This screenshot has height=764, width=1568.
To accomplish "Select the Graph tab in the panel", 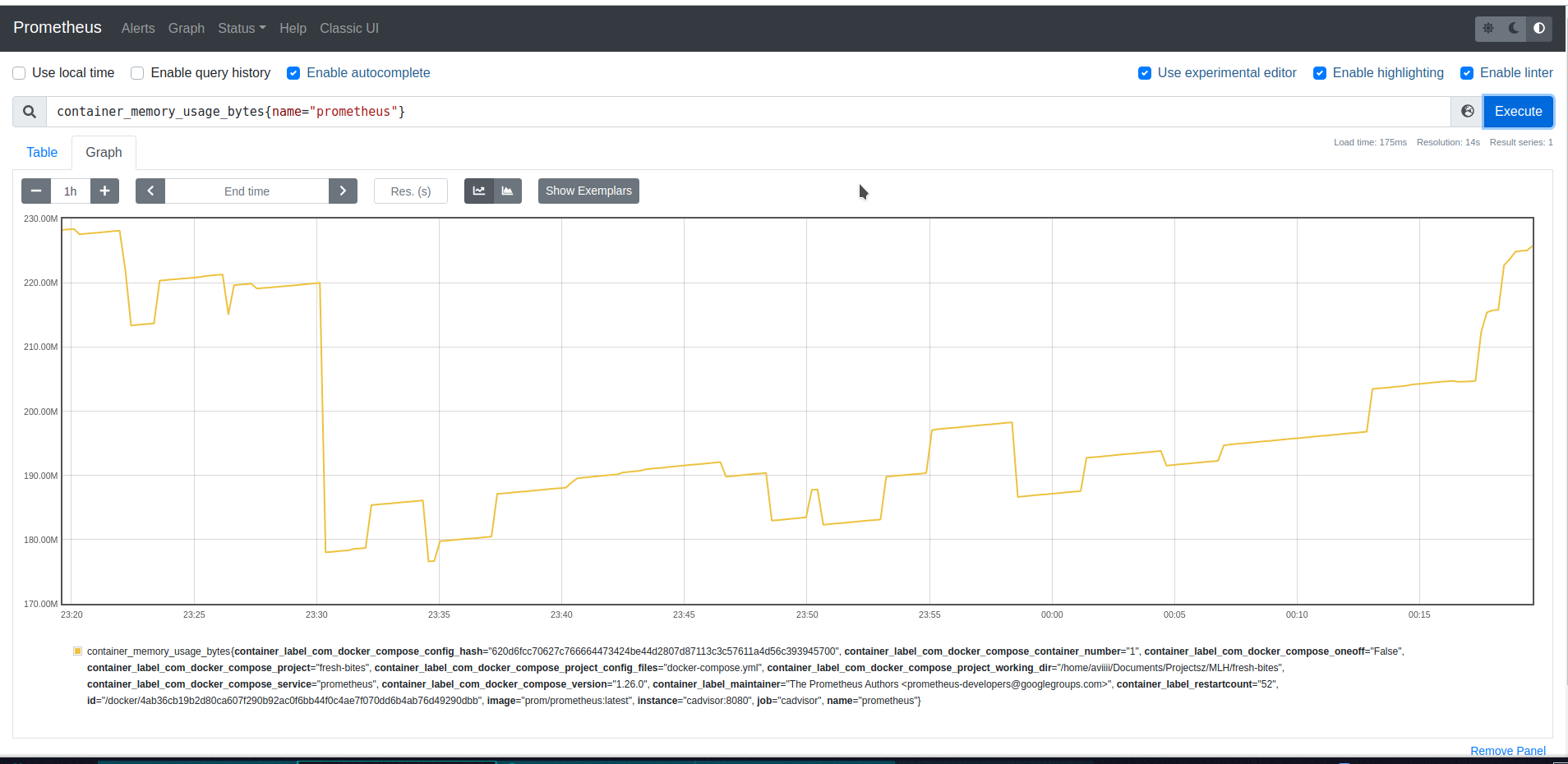I will click(104, 153).
